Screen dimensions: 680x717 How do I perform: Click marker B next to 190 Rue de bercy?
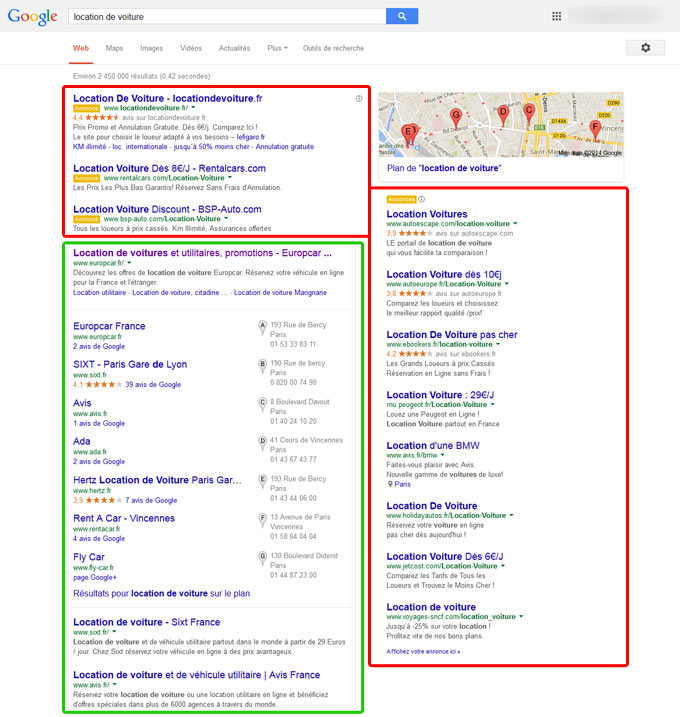(262, 365)
